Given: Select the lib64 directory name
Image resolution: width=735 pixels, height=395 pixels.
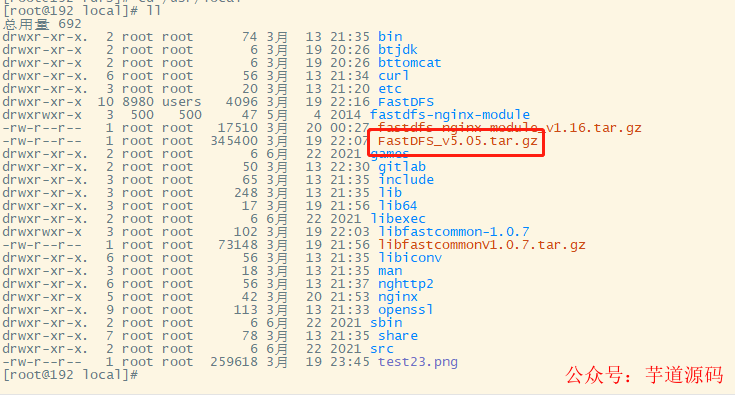Looking at the screenshot, I should tap(398, 206).
